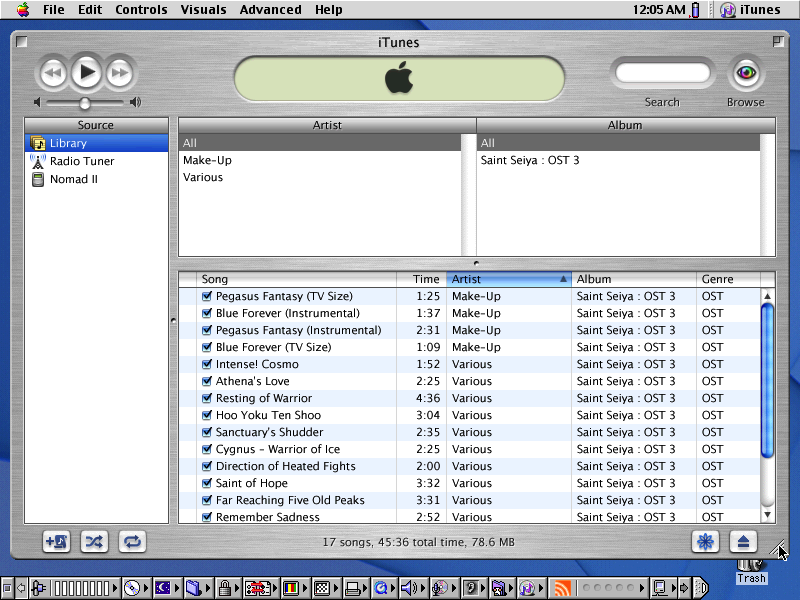
Task: Select All in the Artist browser
Action: (320, 143)
